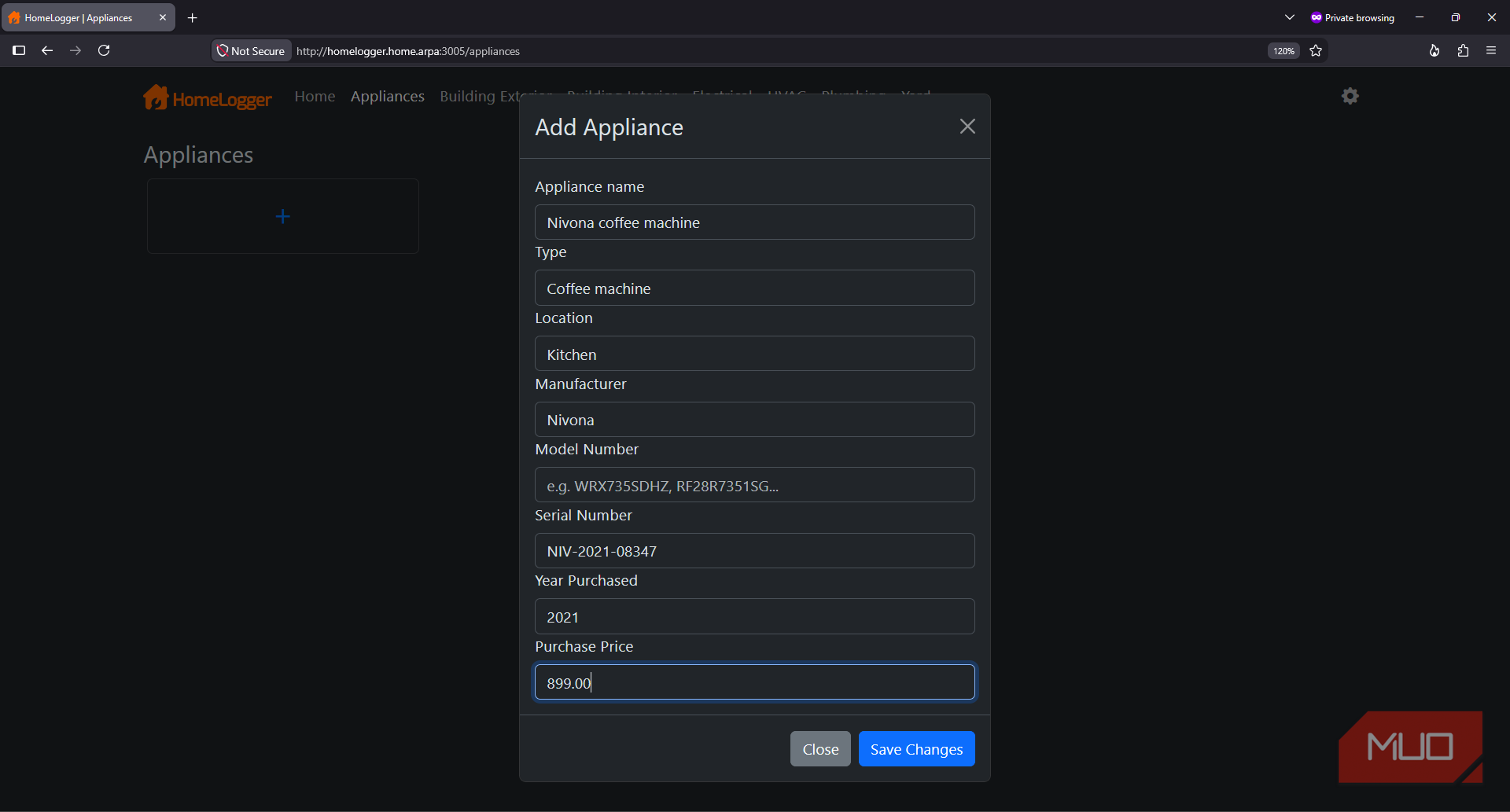Open the browser application menu
The image size is (1510, 812).
1491,50
